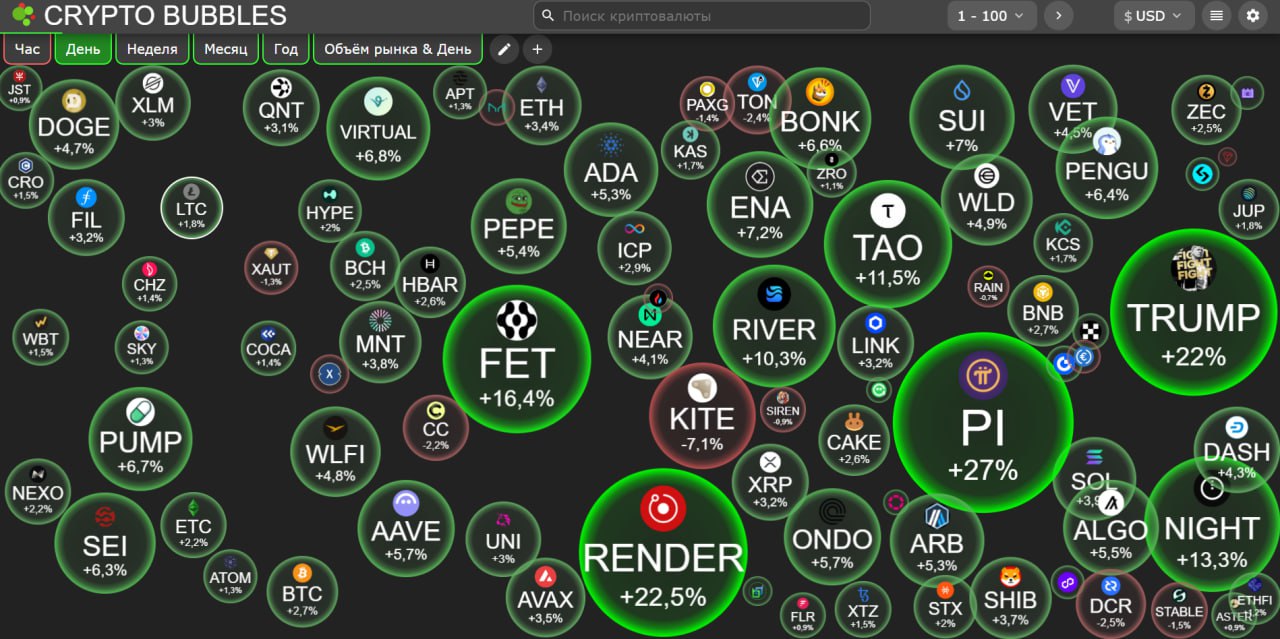Open the Объём рынка & День tab
The height and width of the screenshot is (639, 1280).
click(x=397, y=49)
